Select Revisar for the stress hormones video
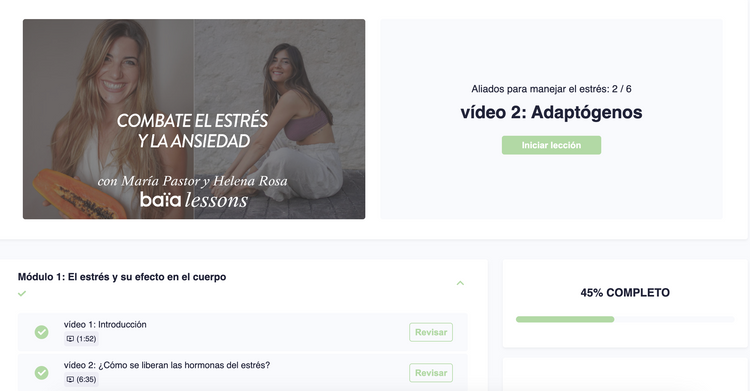The image size is (750, 391). [431, 373]
